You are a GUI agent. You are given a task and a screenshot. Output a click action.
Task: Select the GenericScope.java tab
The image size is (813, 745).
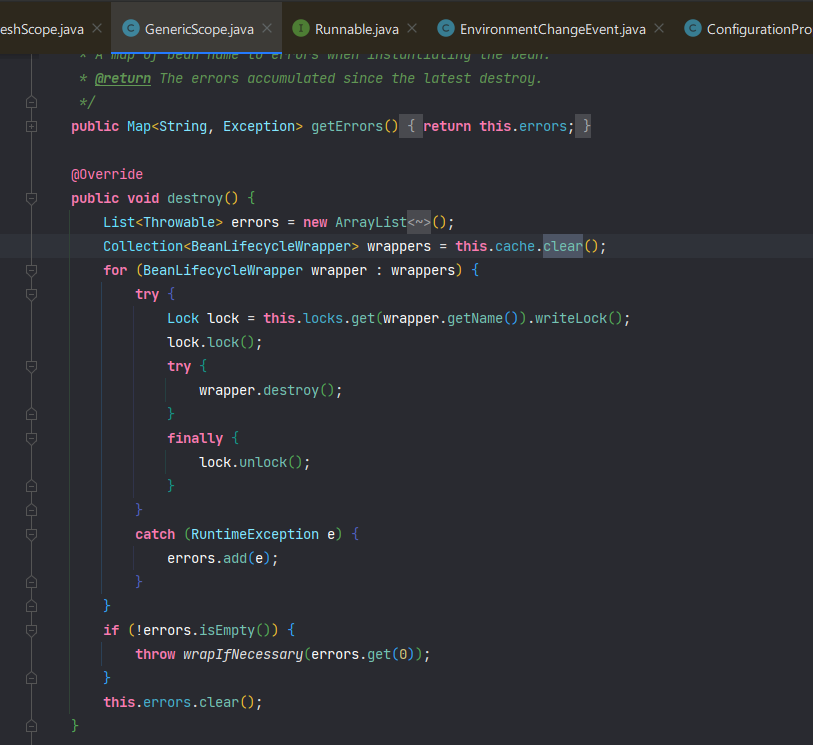199,29
